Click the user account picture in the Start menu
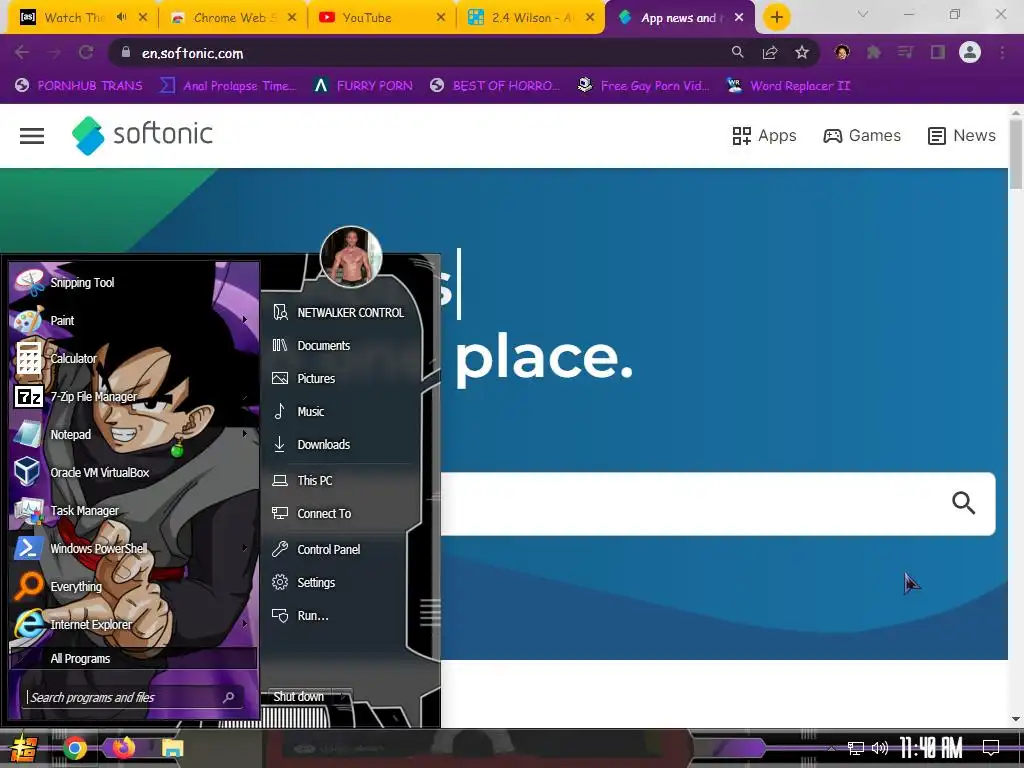The height and width of the screenshot is (768, 1024). click(x=351, y=257)
